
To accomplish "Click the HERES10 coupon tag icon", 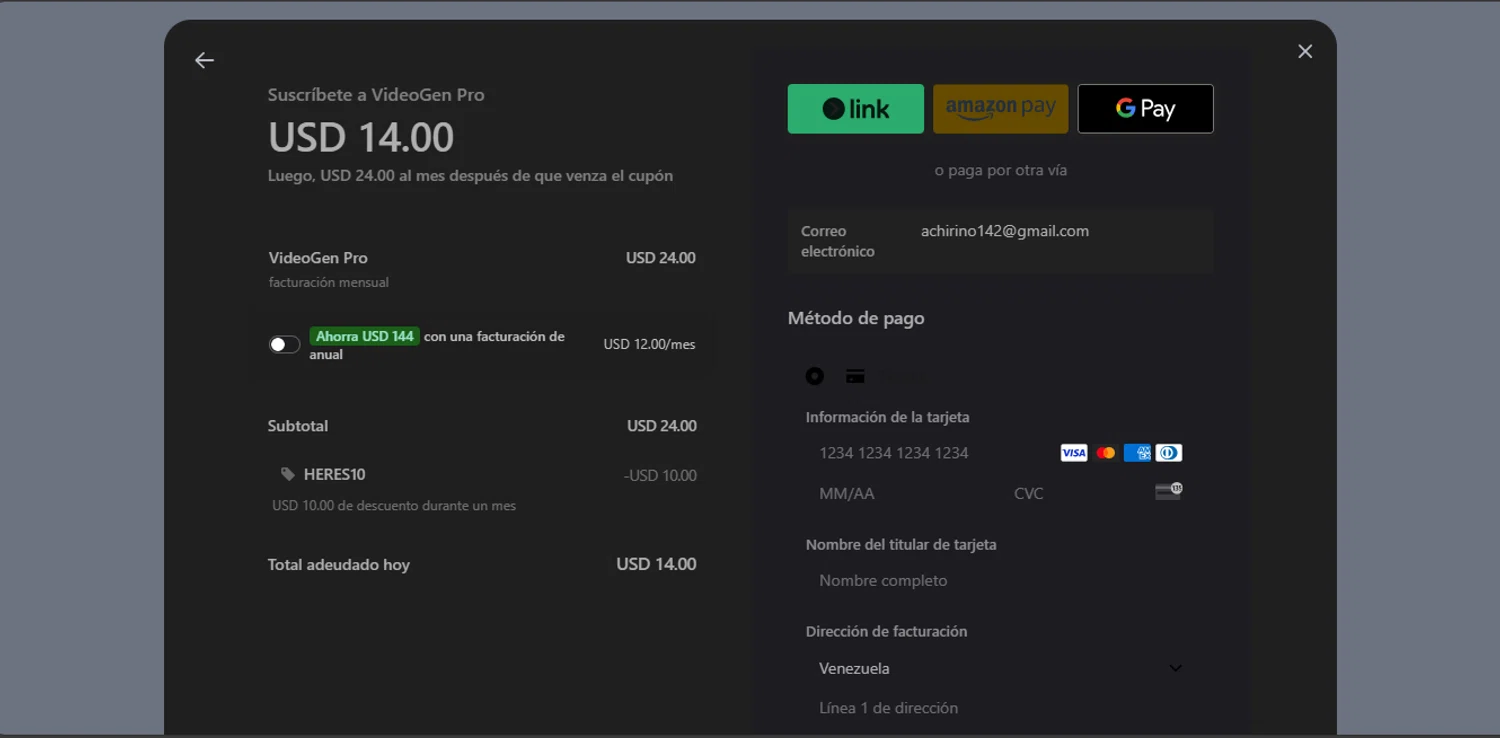I will [x=288, y=475].
